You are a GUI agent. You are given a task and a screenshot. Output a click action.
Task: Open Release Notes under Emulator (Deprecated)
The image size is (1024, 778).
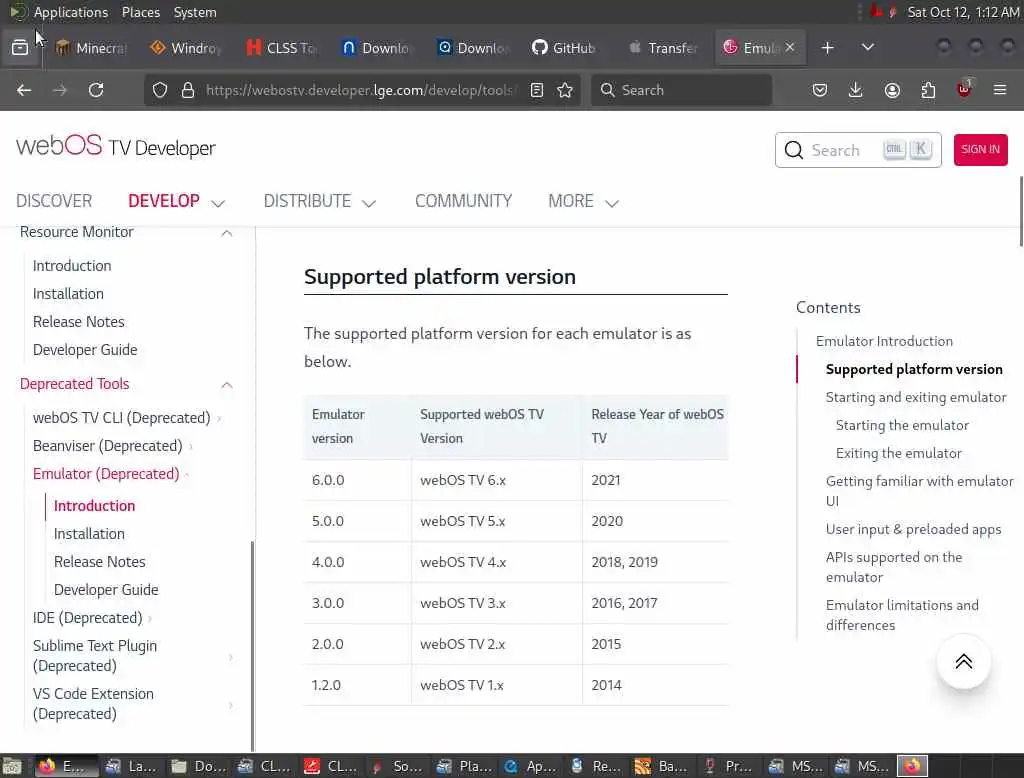[x=99, y=562]
